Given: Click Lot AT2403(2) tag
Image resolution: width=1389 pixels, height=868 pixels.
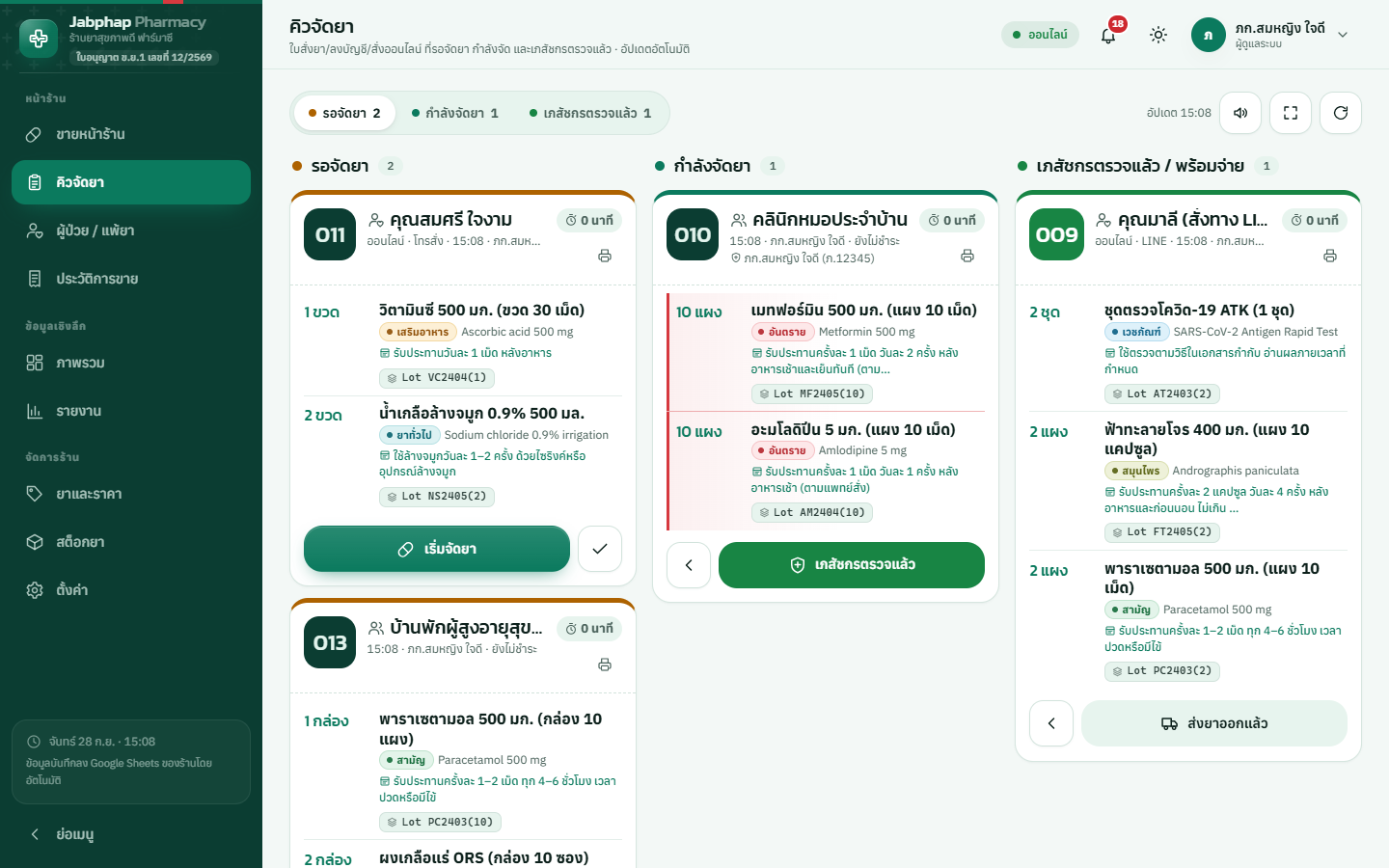Looking at the screenshot, I should (1163, 393).
